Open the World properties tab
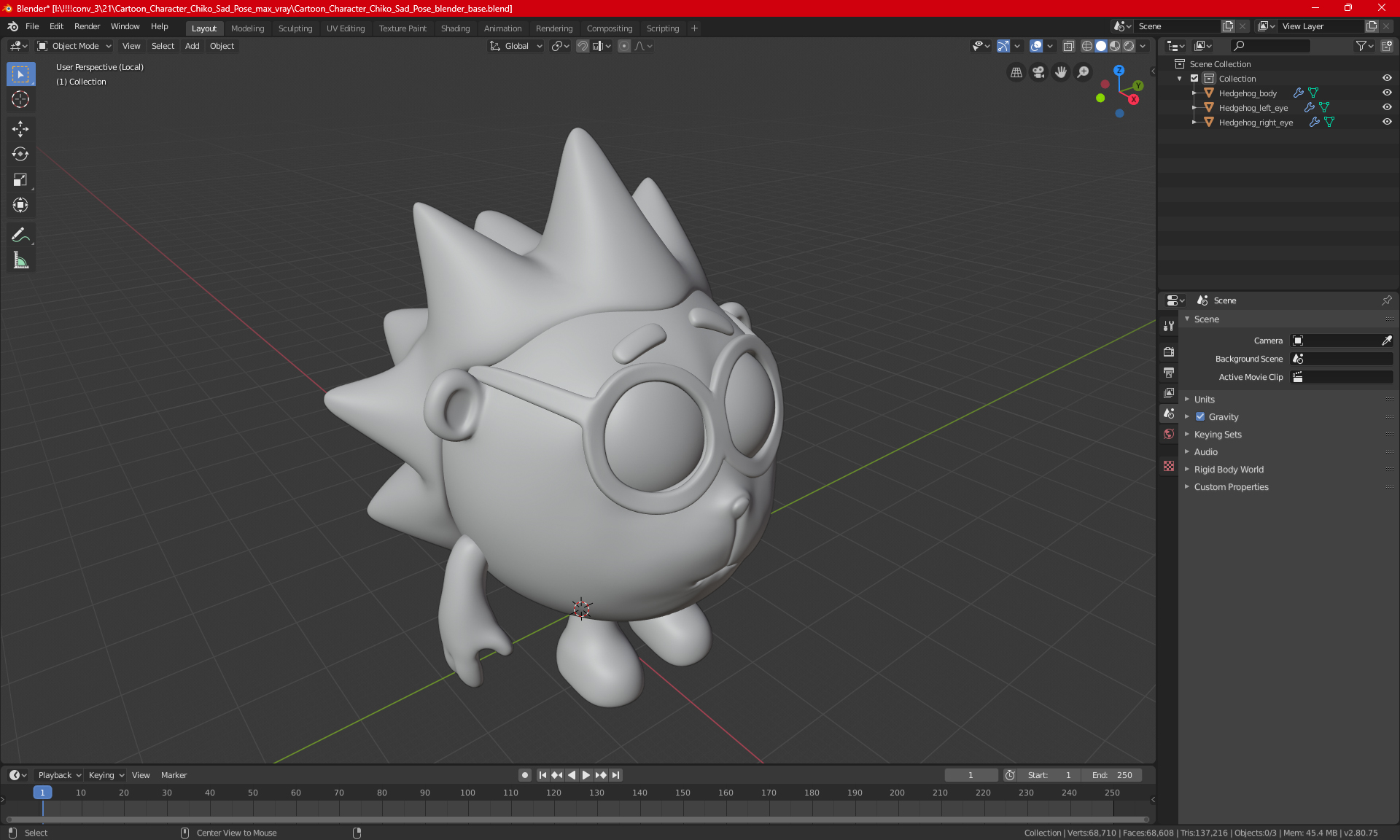1400x840 pixels. tap(1169, 434)
